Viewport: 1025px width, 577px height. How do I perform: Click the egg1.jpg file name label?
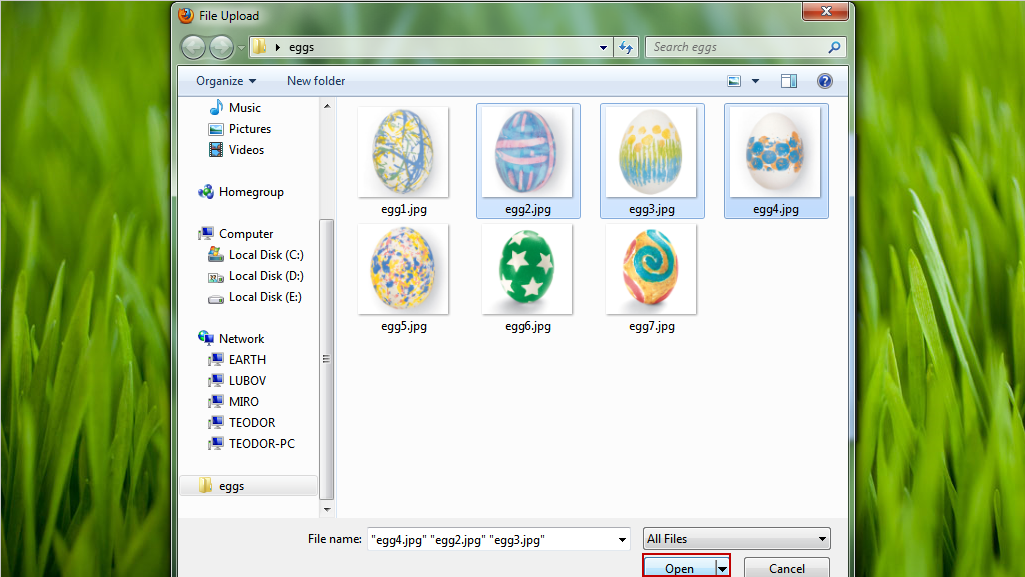click(x=404, y=209)
